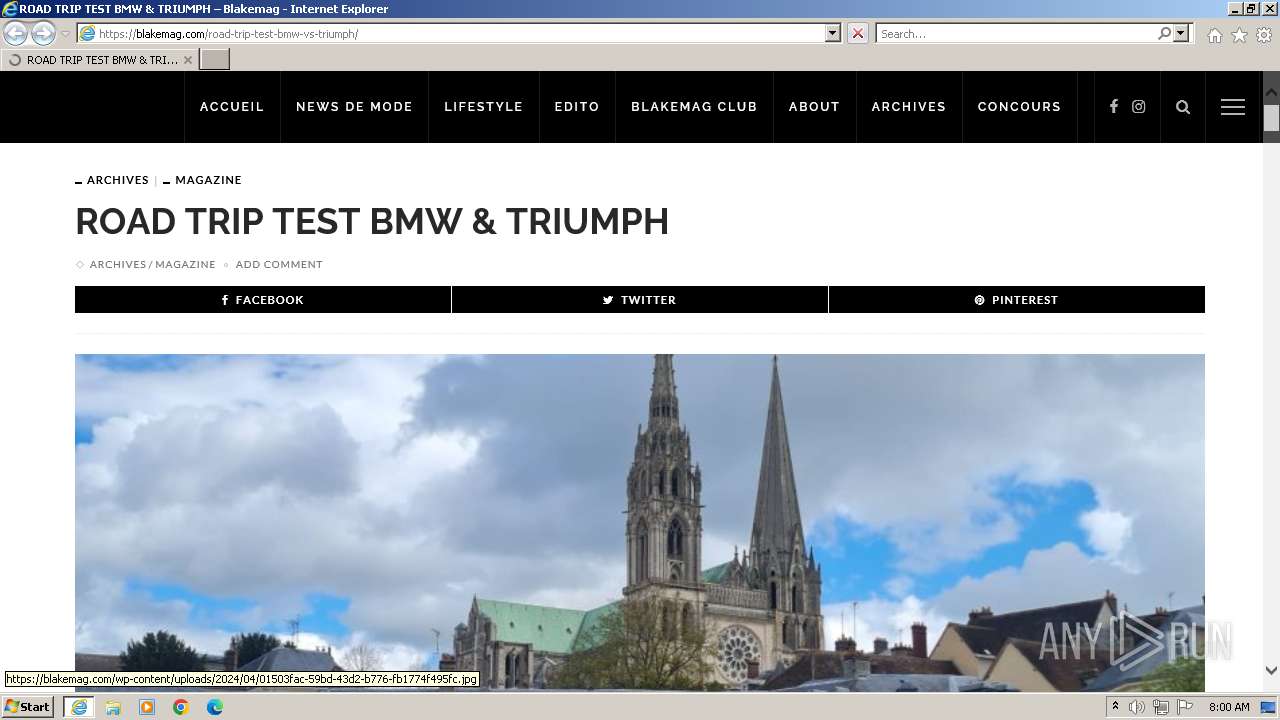Click the cathedral article image
1280x720 pixels.
(x=640, y=522)
